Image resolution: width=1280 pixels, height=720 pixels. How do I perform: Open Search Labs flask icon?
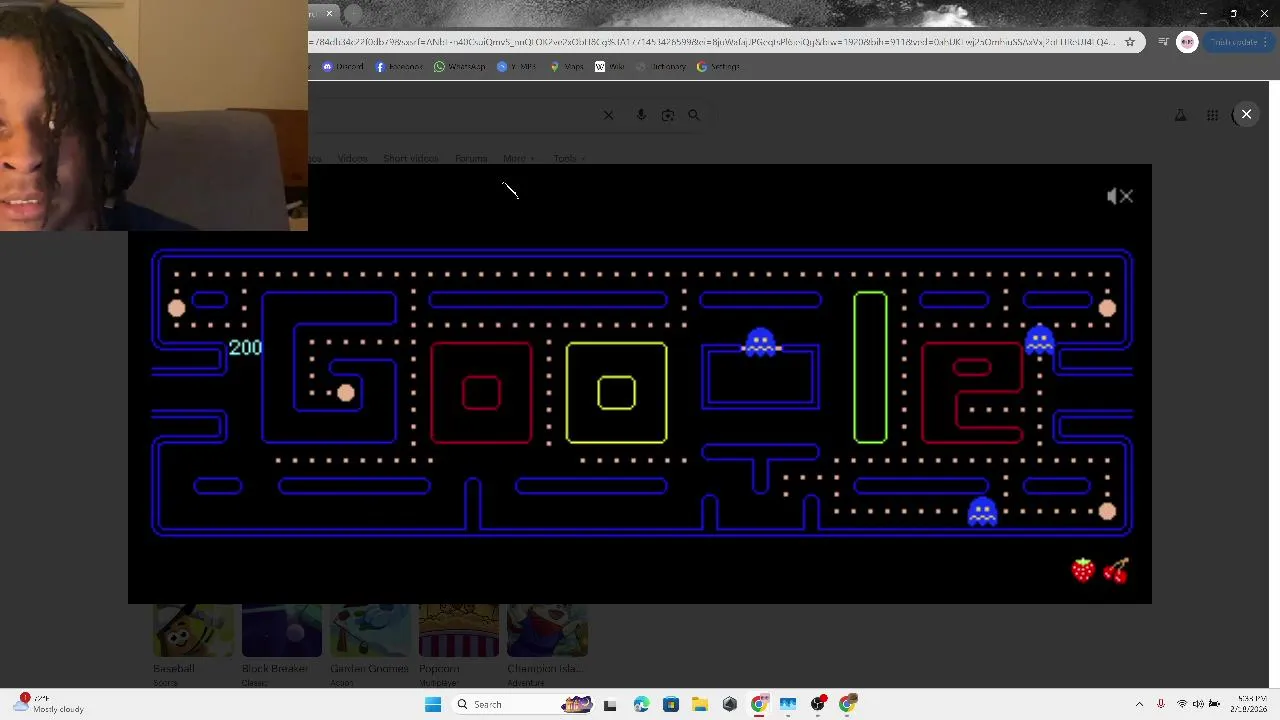point(1180,115)
